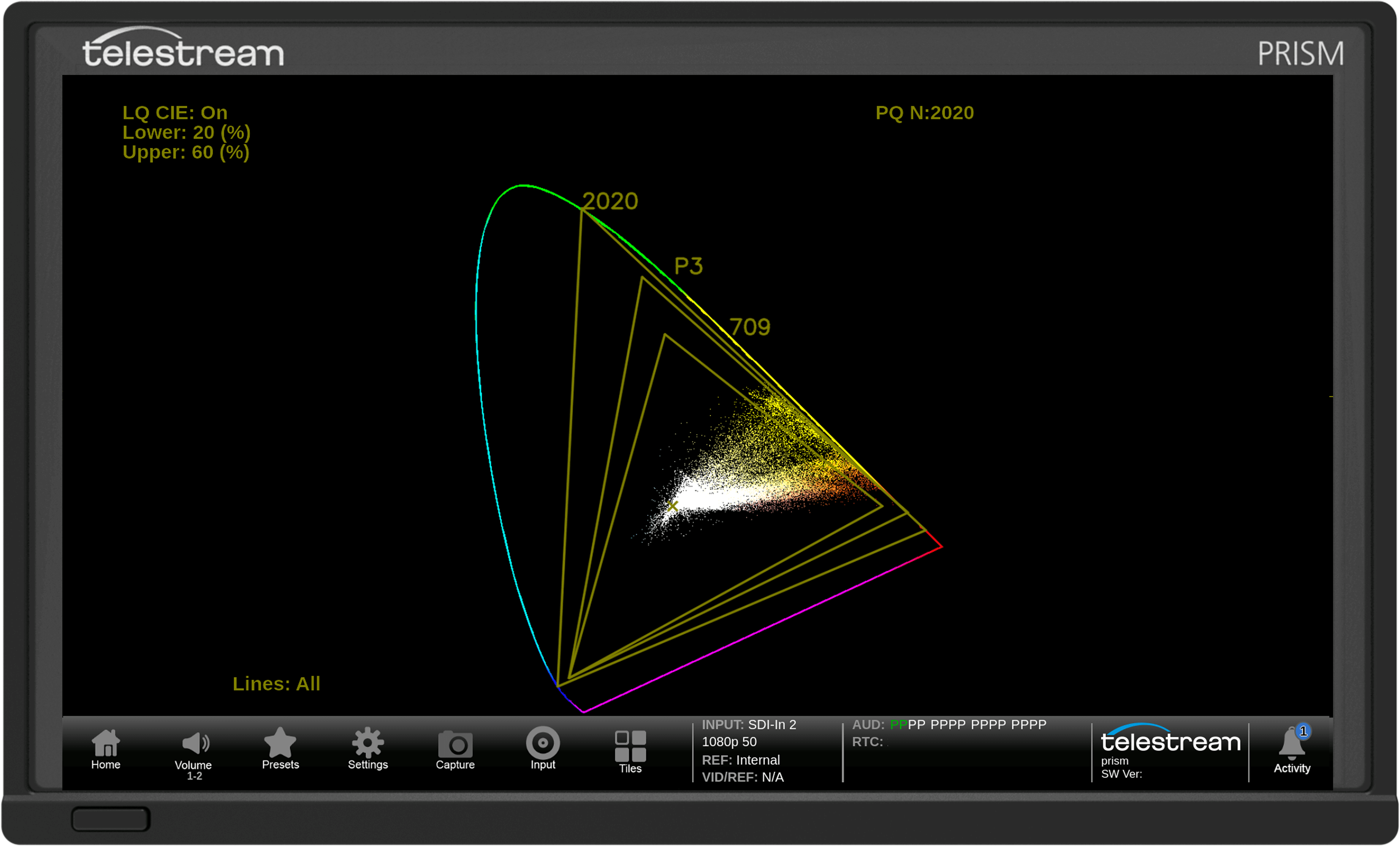This screenshot has width=1400, height=846.
Task: Click 'LQ CIE: On' readout
Action: pyautogui.click(x=175, y=113)
